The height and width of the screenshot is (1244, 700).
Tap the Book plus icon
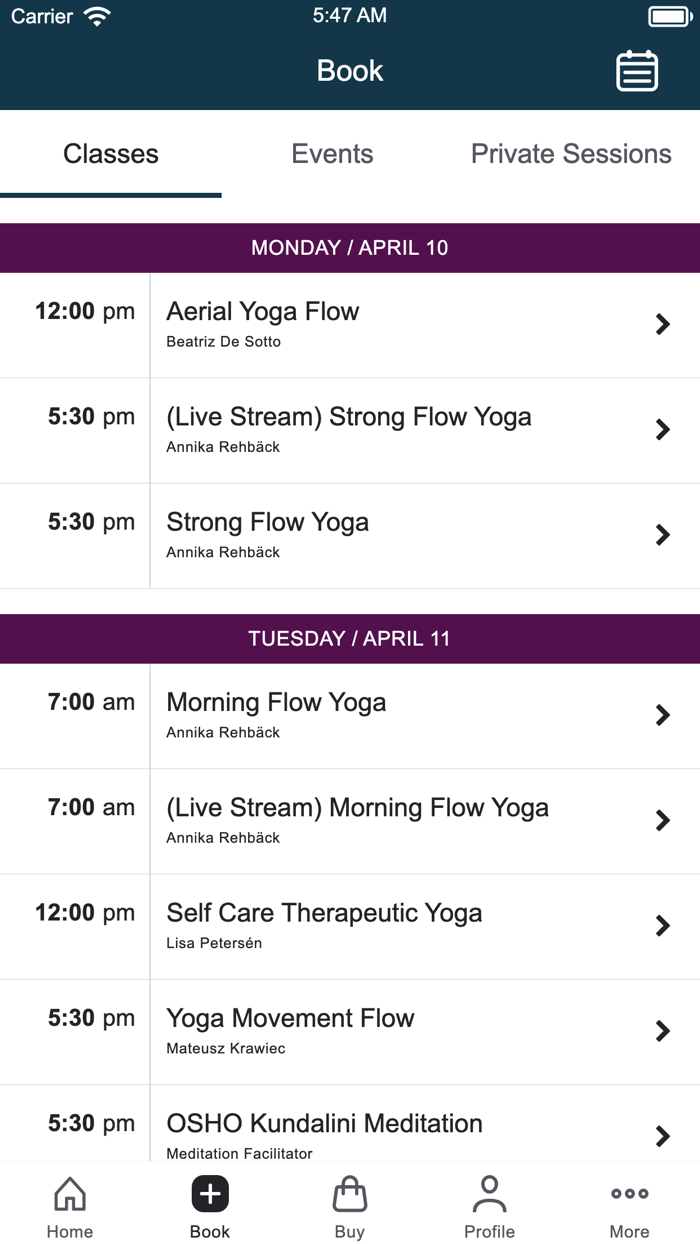coord(210,1193)
